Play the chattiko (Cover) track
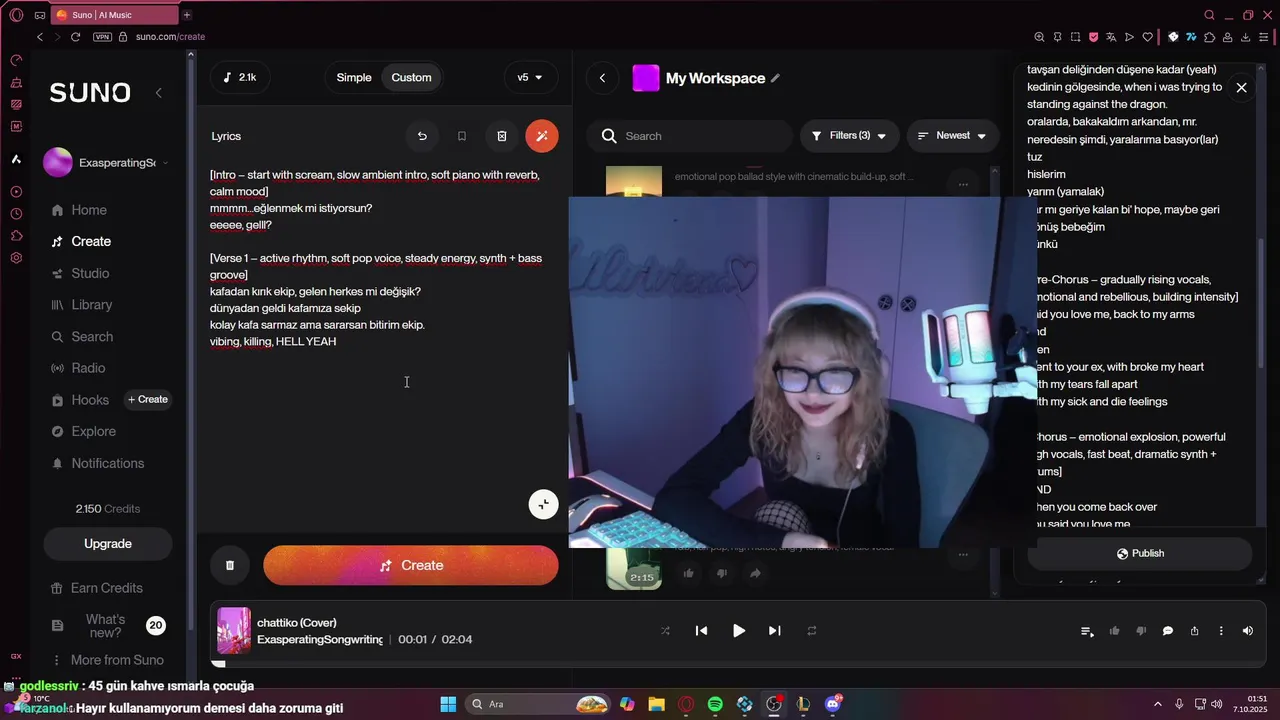1280x720 pixels. (738, 631)
